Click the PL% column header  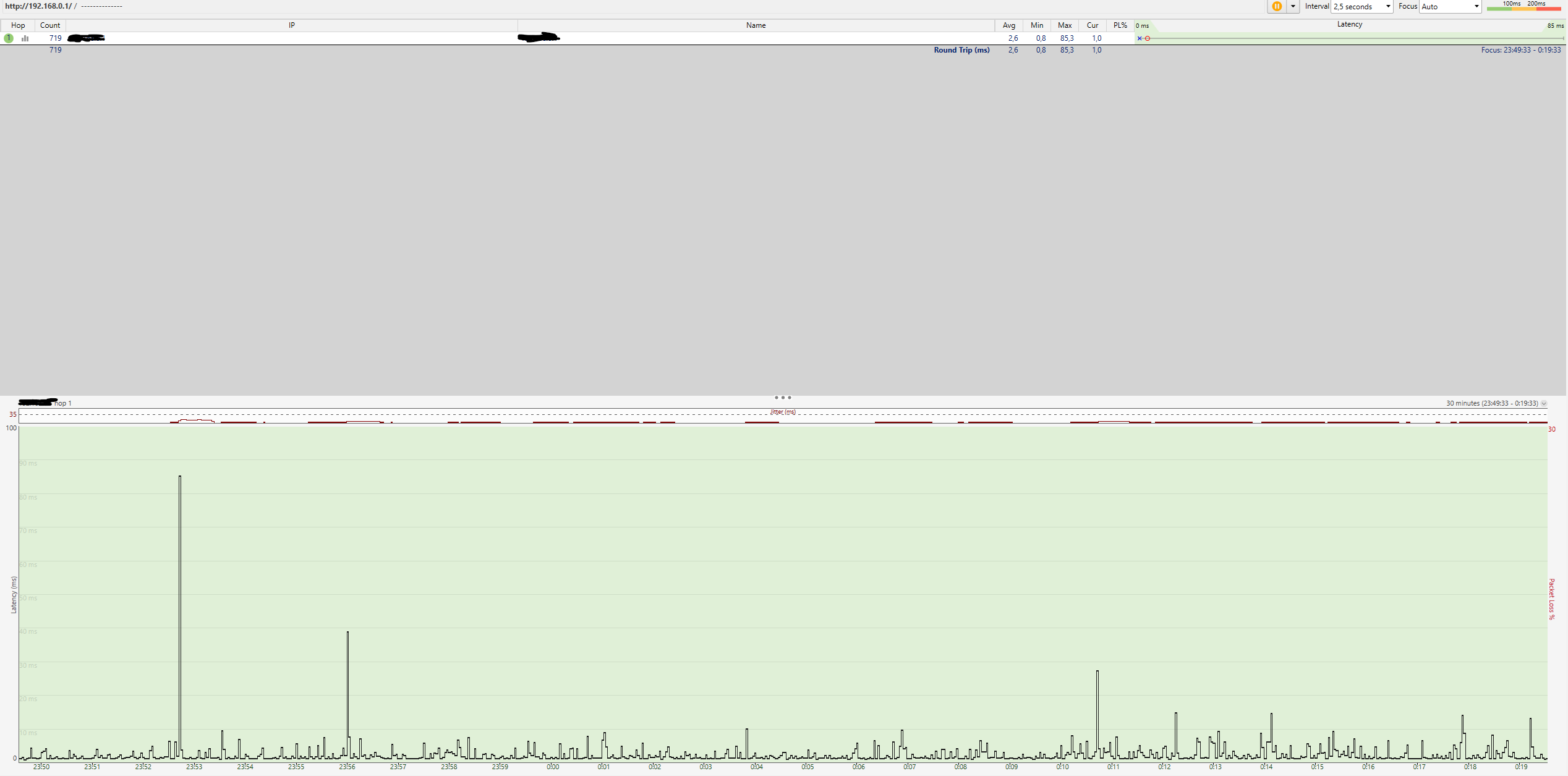[1120, 25]
